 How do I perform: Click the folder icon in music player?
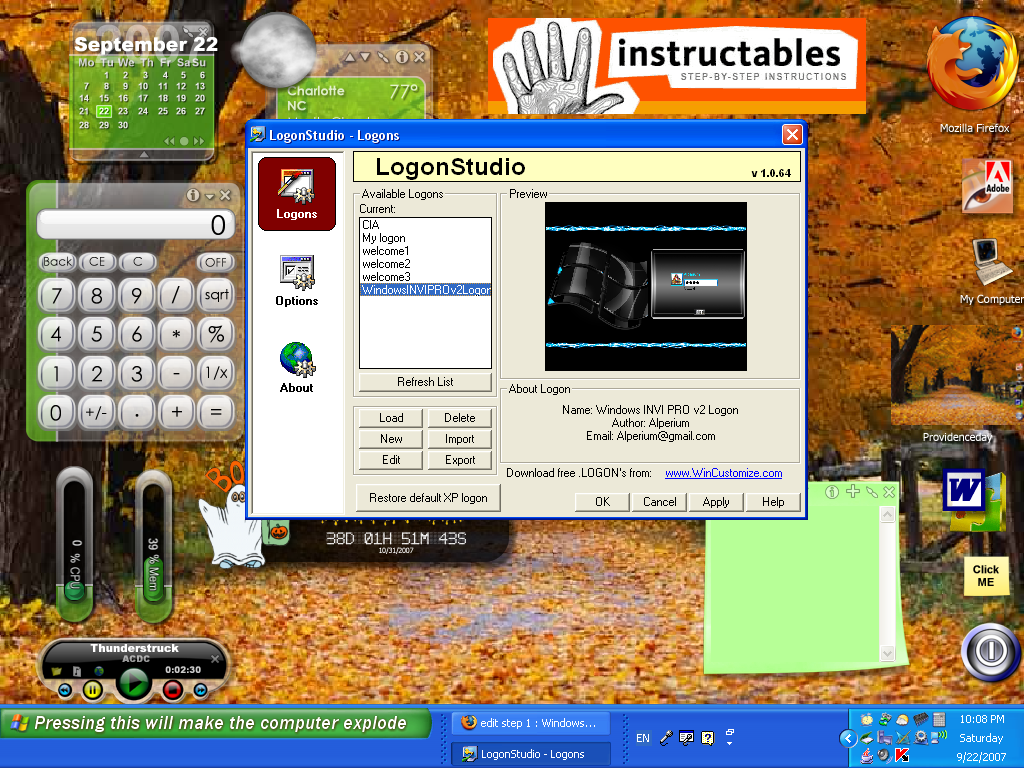click(56, 671)
